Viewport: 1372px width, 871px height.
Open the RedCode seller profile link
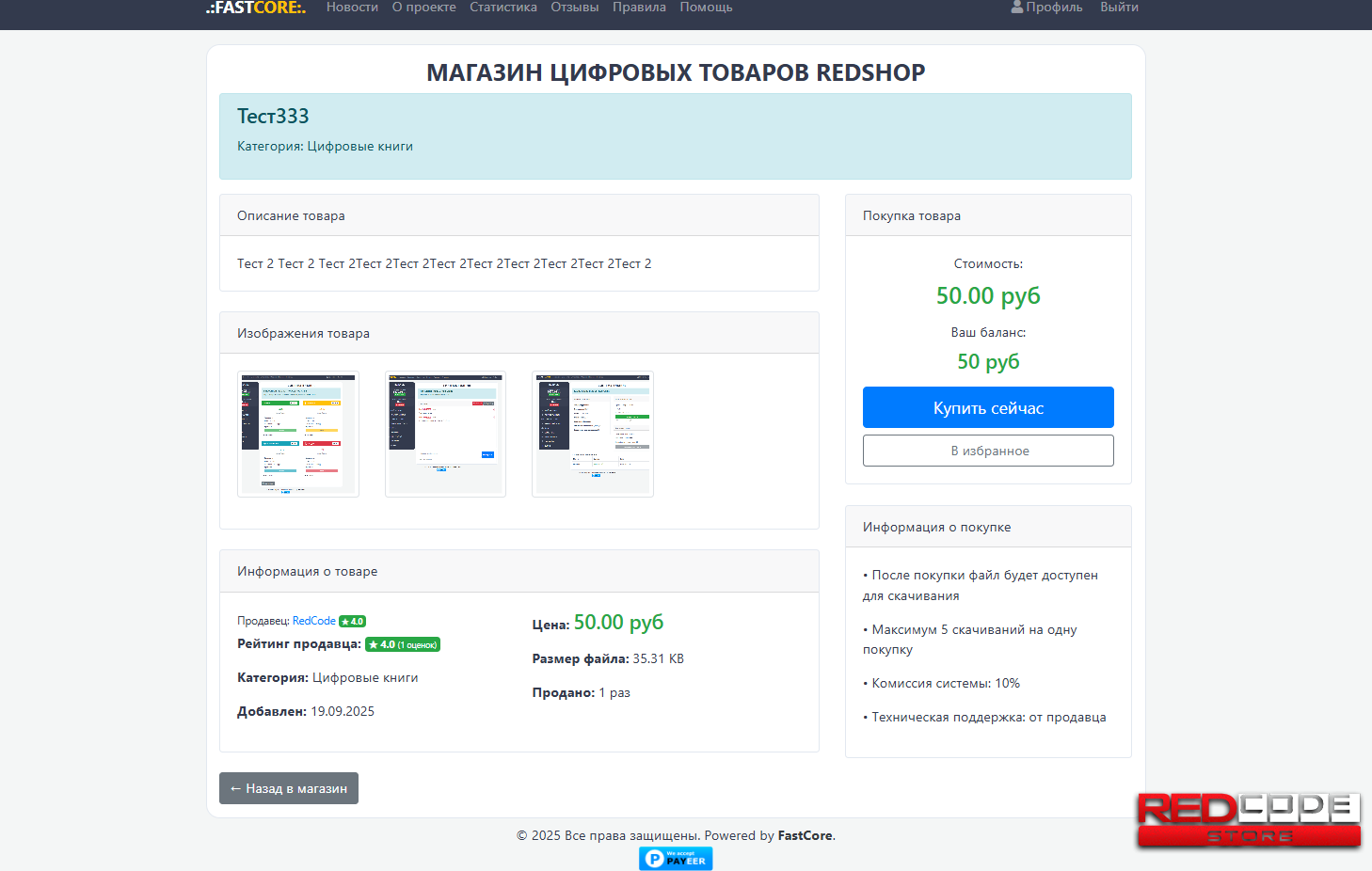point(313,621)
